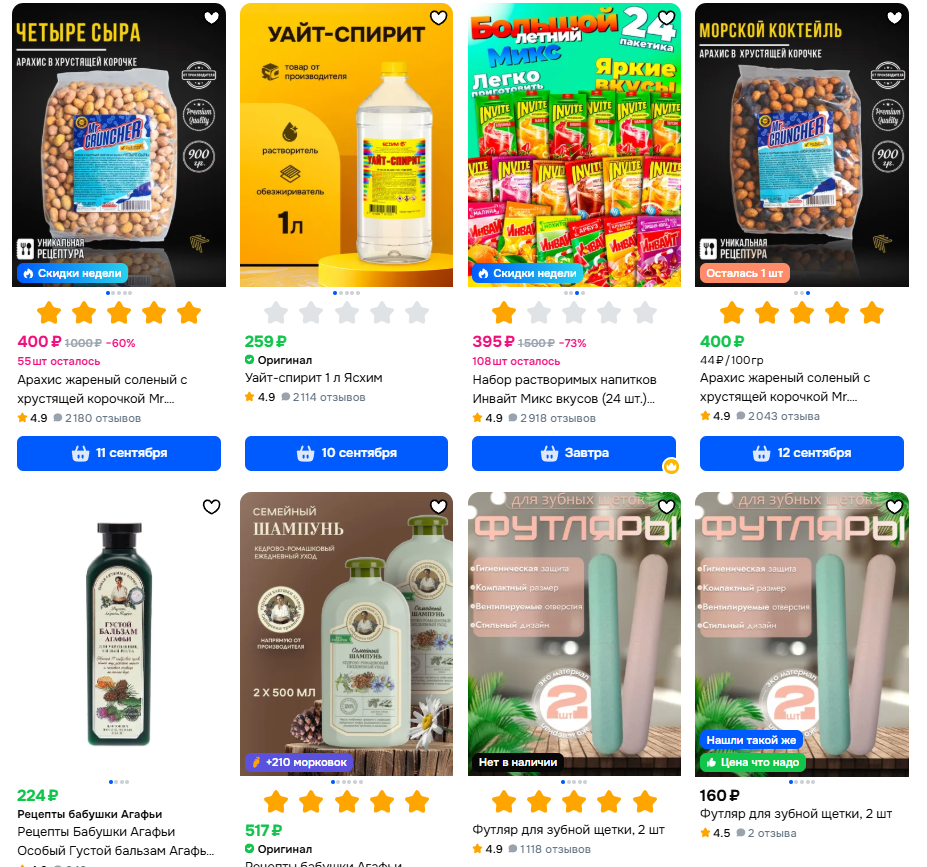Click heart on 160 ₽ Футляры card
This screenshot has width=927, height=867.
point(894,506)
